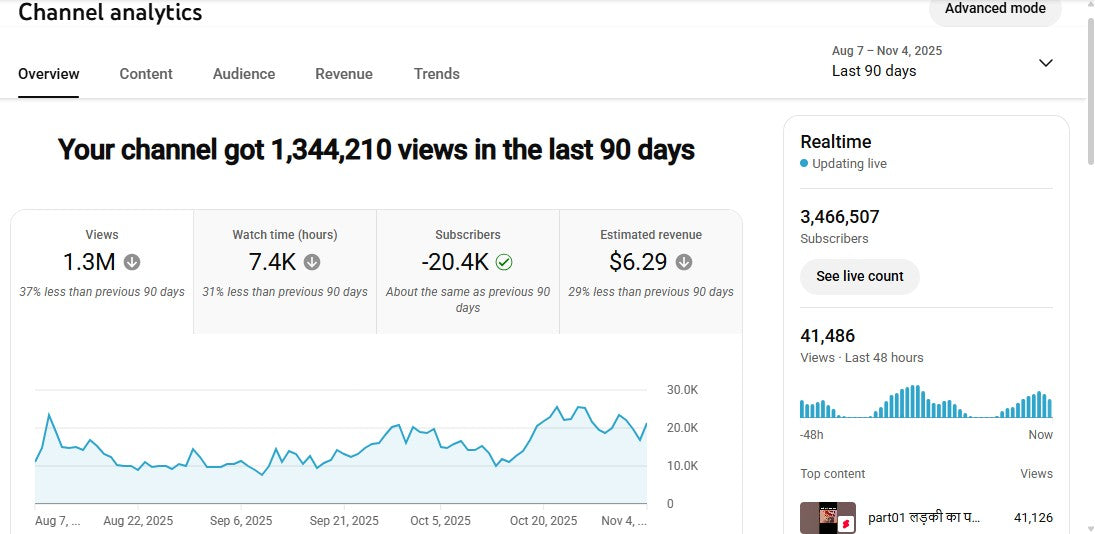Click the Oct 20 peak on views chart
The height and width of the screenshot is (534, 1095).
pos(556,408)
